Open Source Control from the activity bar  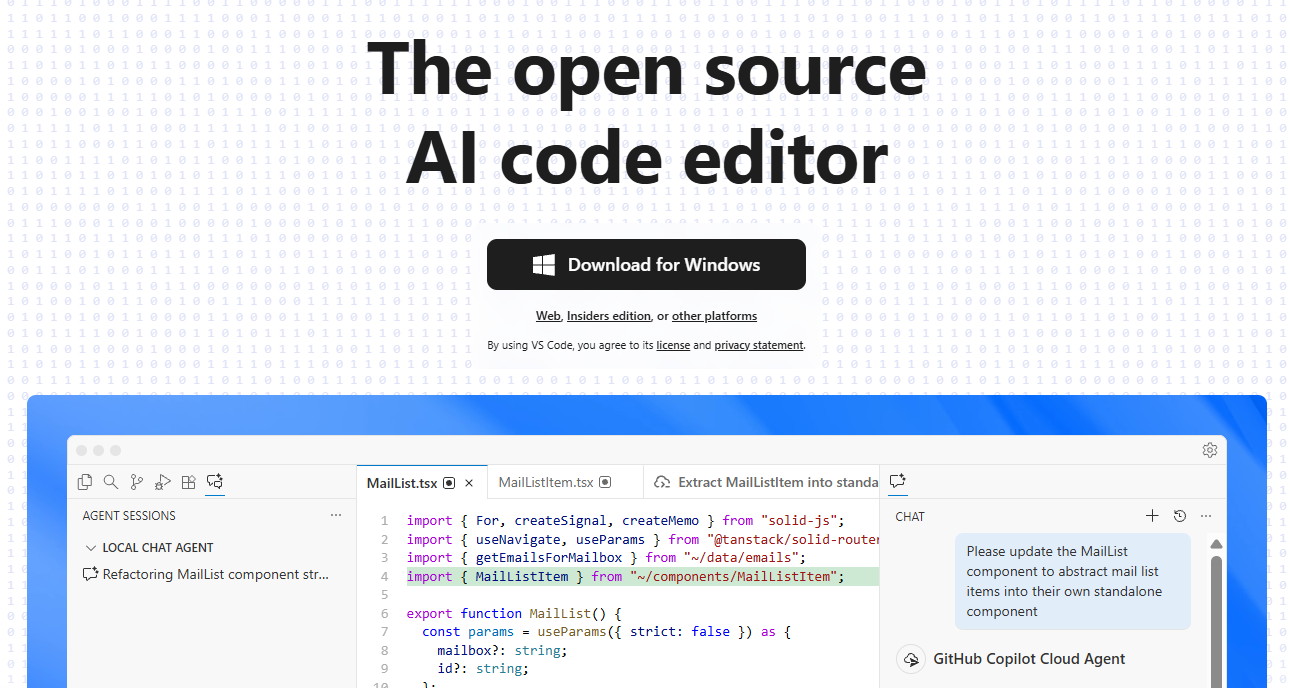137,481
